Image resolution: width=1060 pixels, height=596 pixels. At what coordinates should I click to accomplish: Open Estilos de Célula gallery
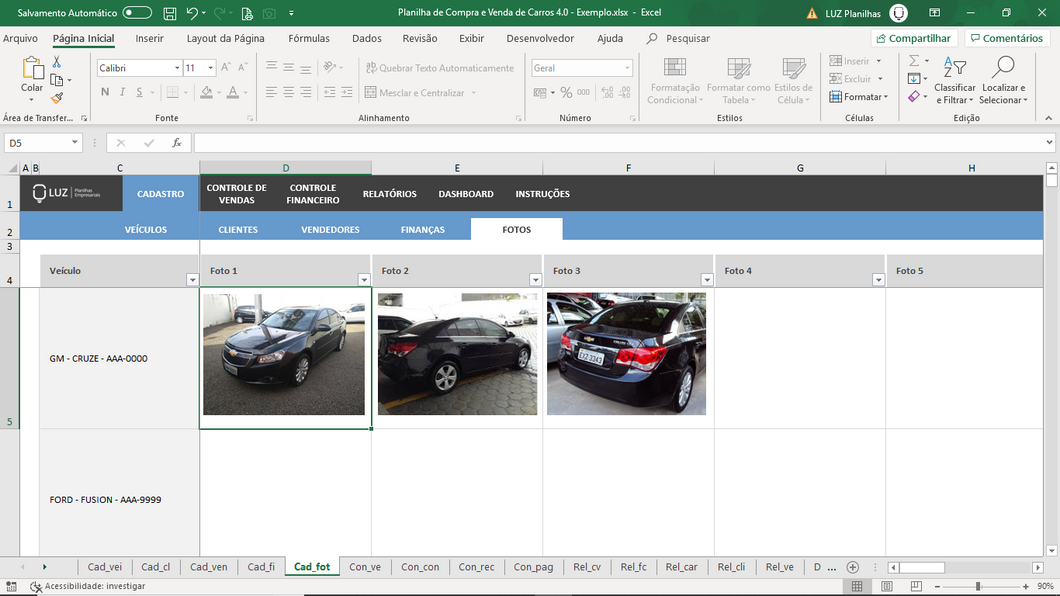click(x=793, y=80)
